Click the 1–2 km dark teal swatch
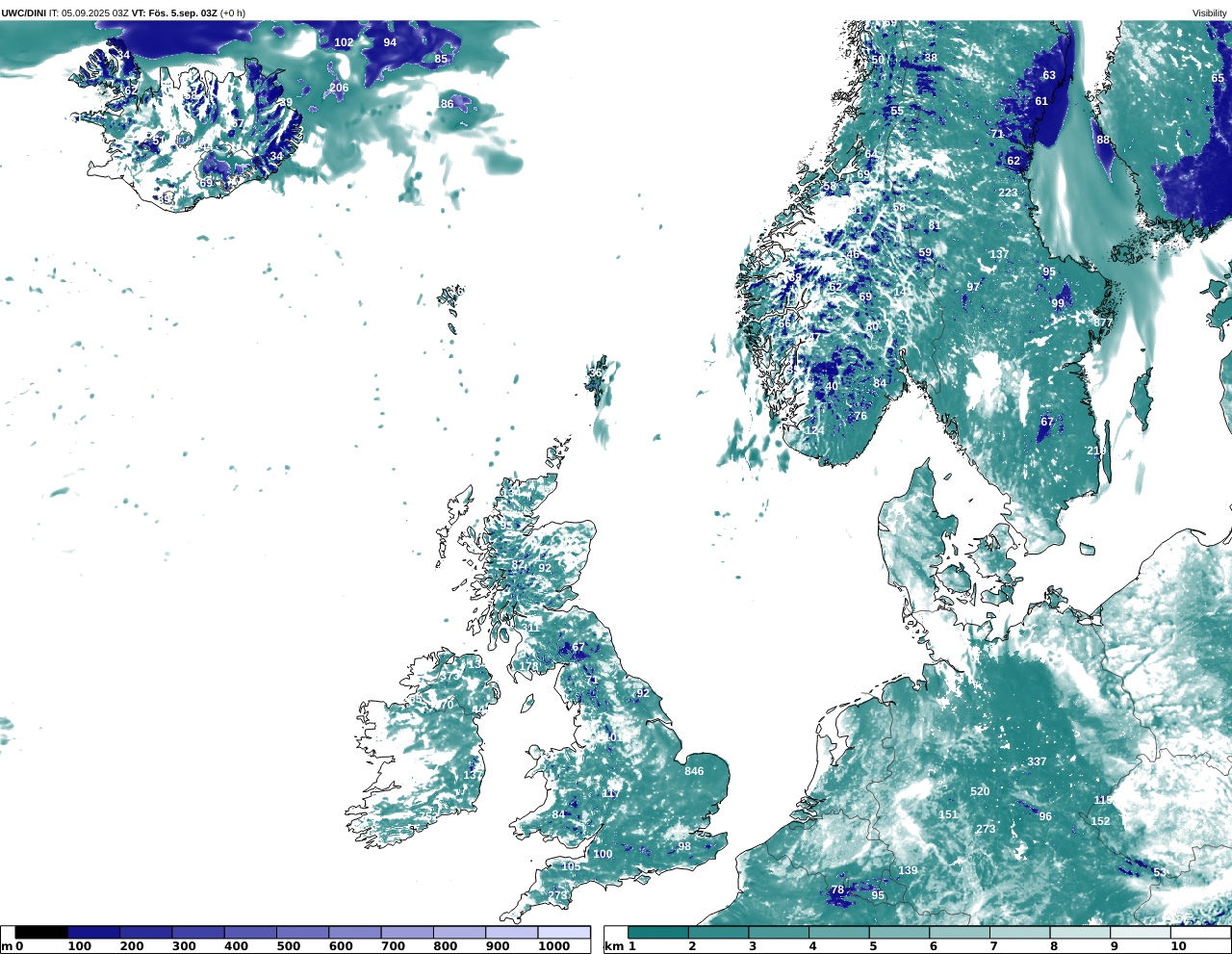The height and width of the screenshot is (954, 1232). pyautogui.click(x=658, y=932)
